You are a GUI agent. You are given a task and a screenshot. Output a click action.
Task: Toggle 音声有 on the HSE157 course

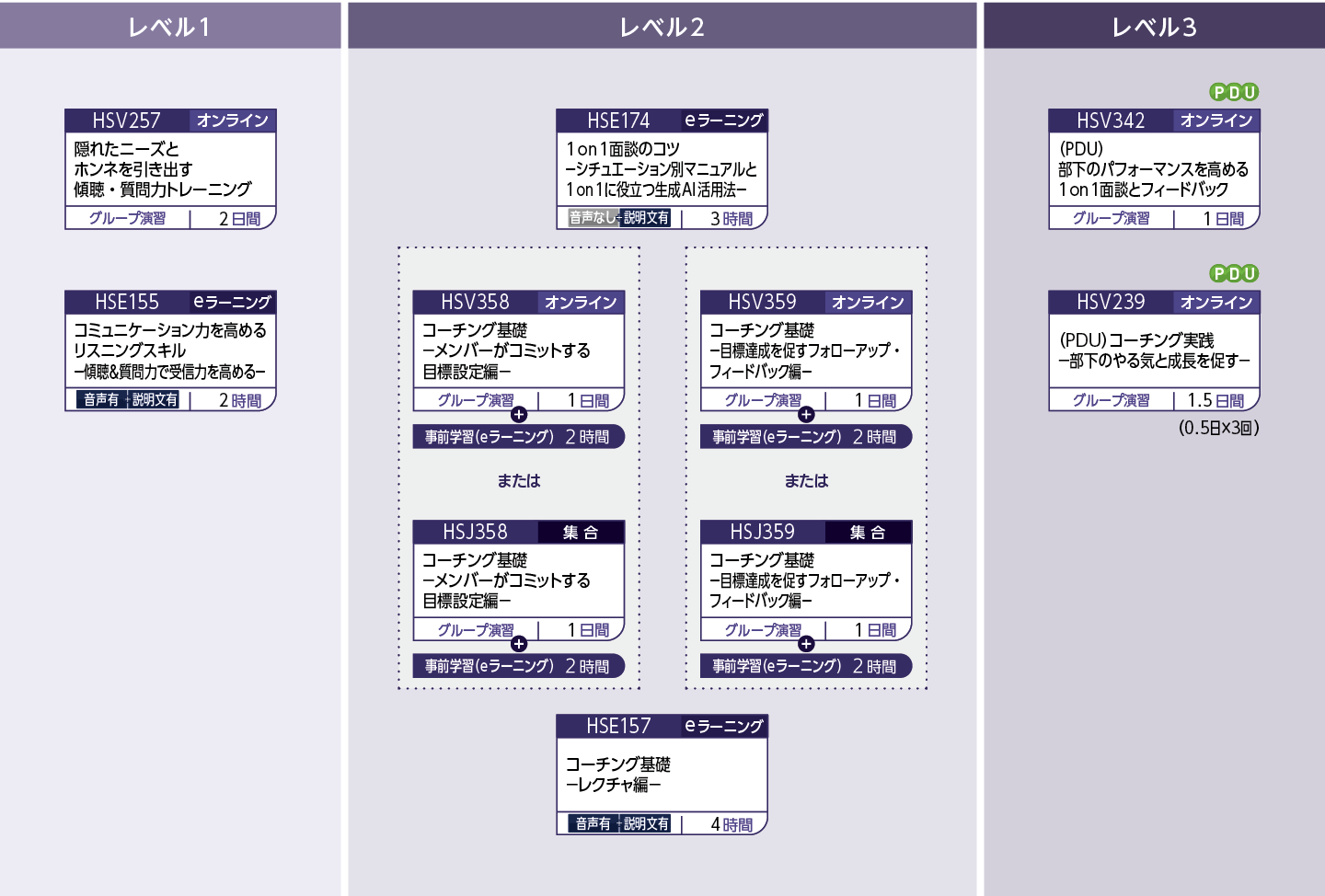pos(594,823)
